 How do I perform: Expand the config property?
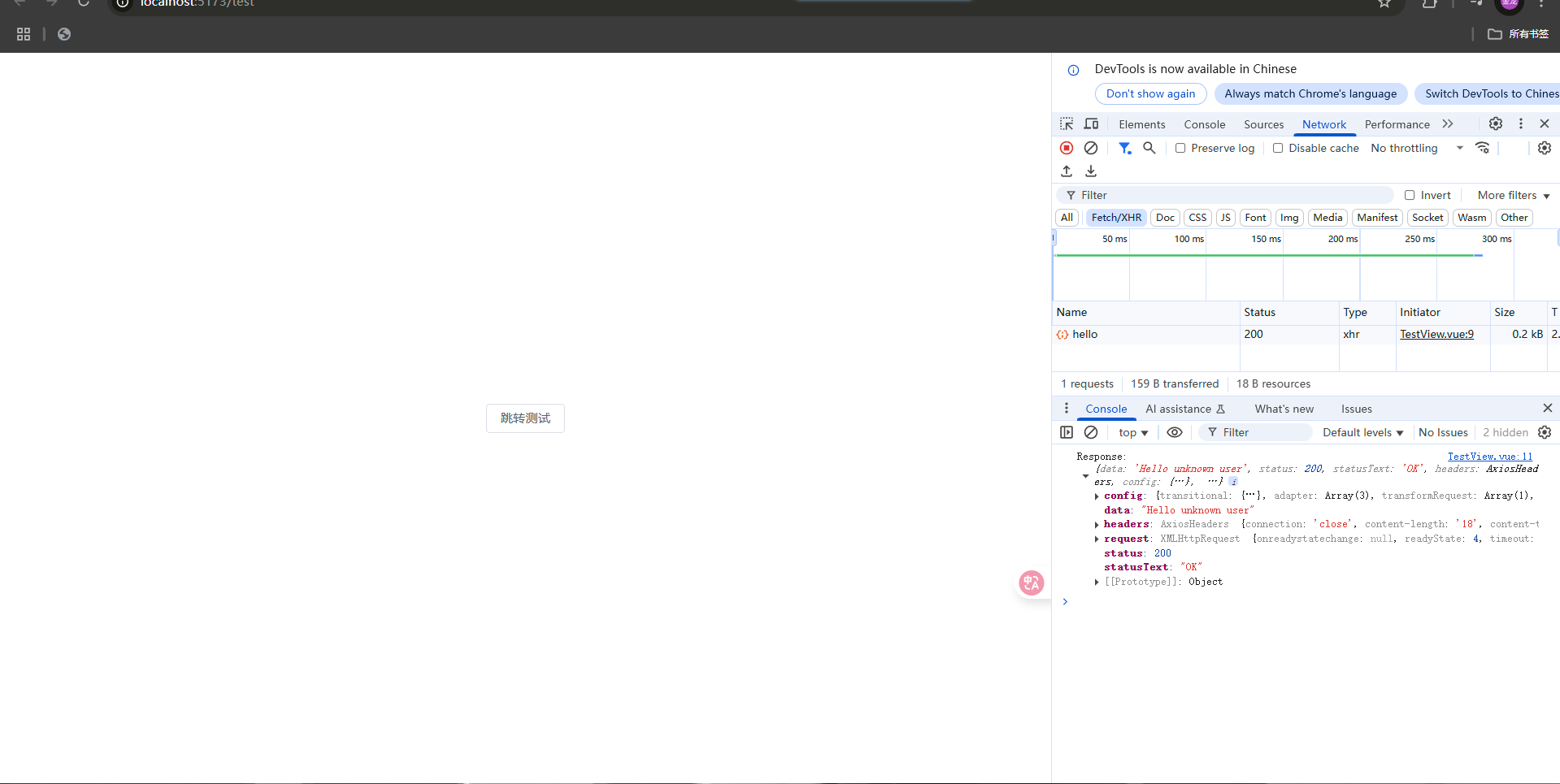pyautogui.click(x=1097, y=496)
